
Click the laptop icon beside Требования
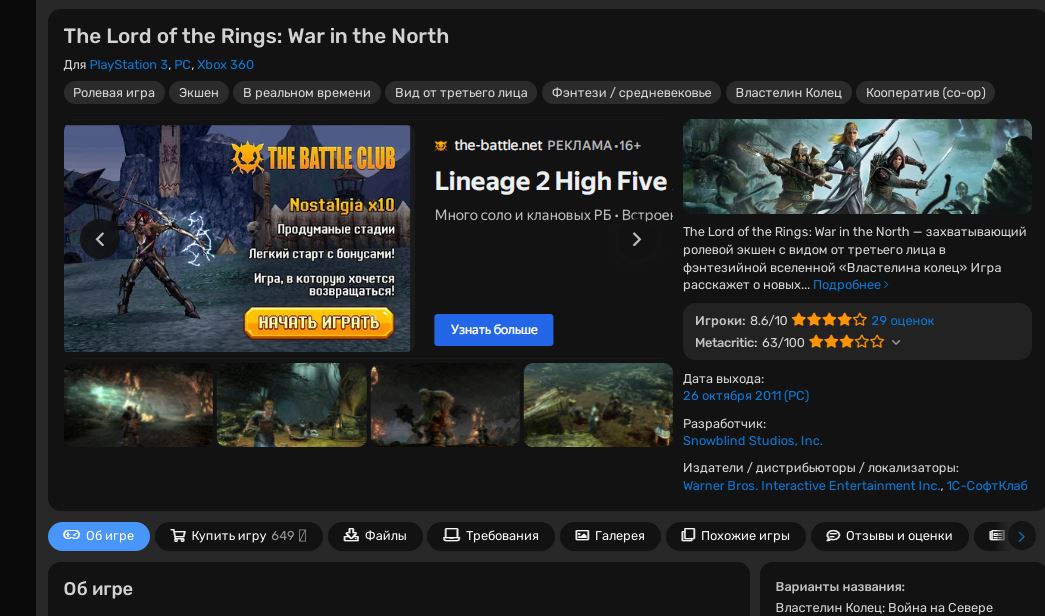[451, 535]
